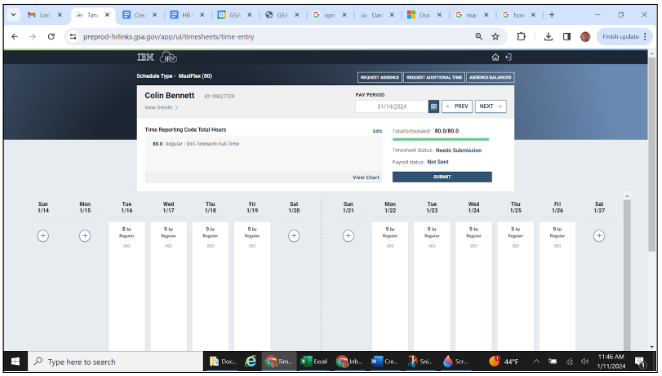Expand View Details under Colin Bennett
The height and width of the screenshot is (376, 662).
point(161,108)
